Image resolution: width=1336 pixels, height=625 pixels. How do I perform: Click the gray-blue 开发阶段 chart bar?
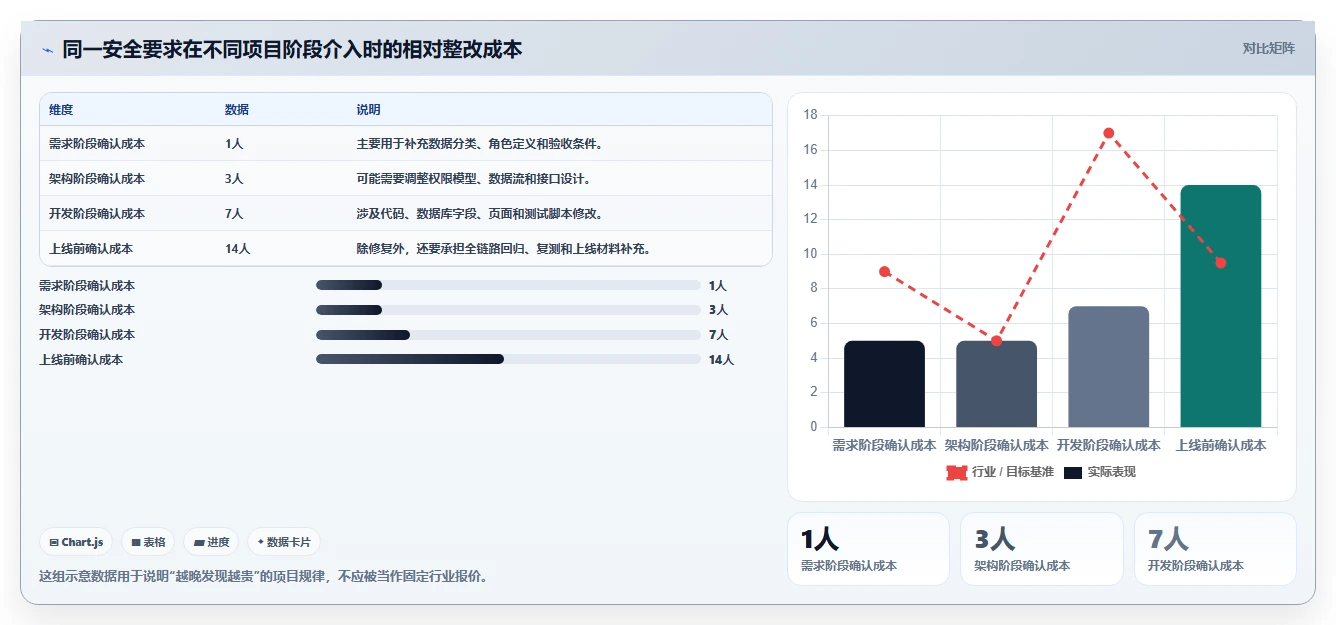pos(1108,367)
